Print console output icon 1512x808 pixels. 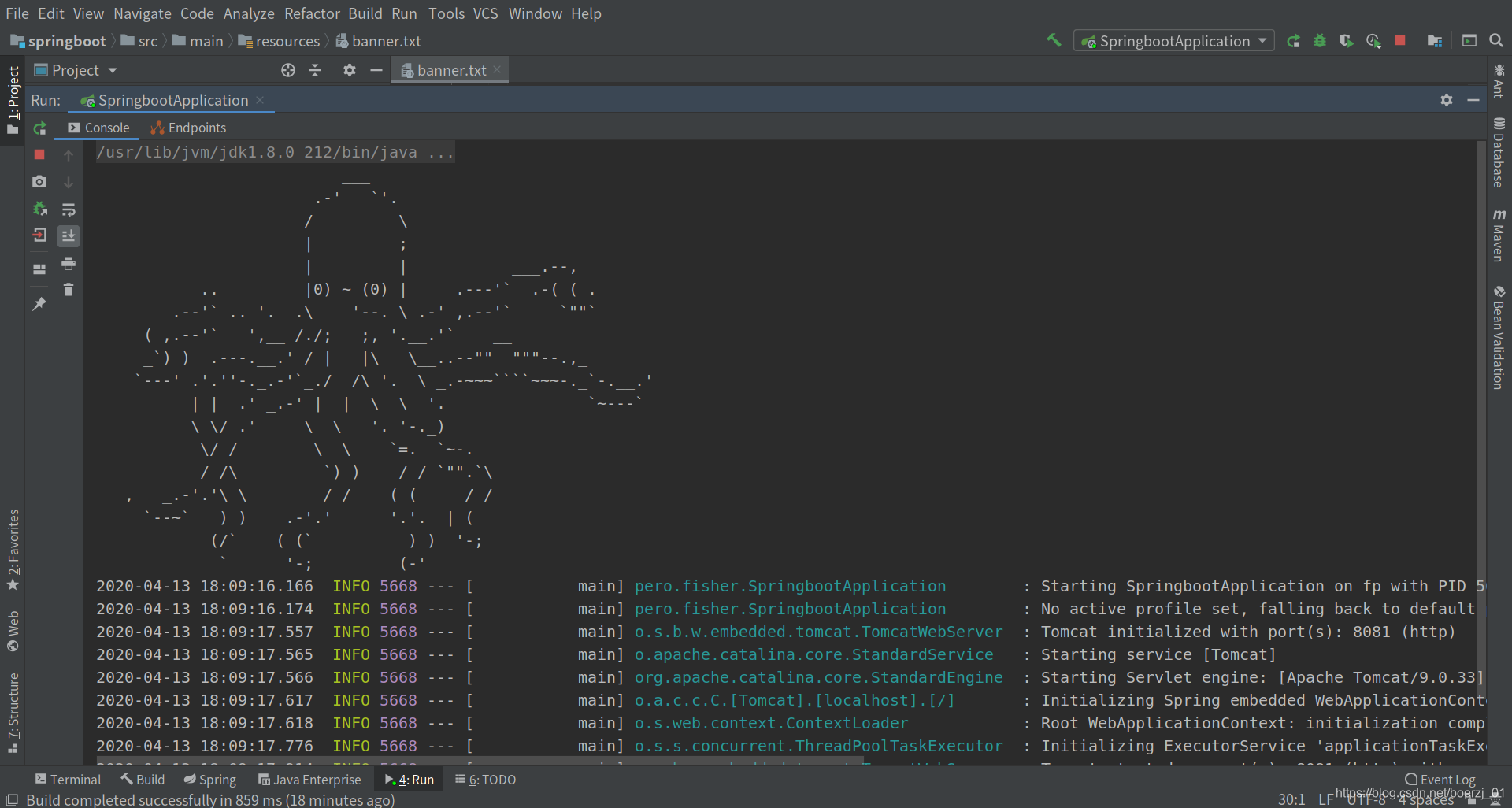[x=69, y=263]
